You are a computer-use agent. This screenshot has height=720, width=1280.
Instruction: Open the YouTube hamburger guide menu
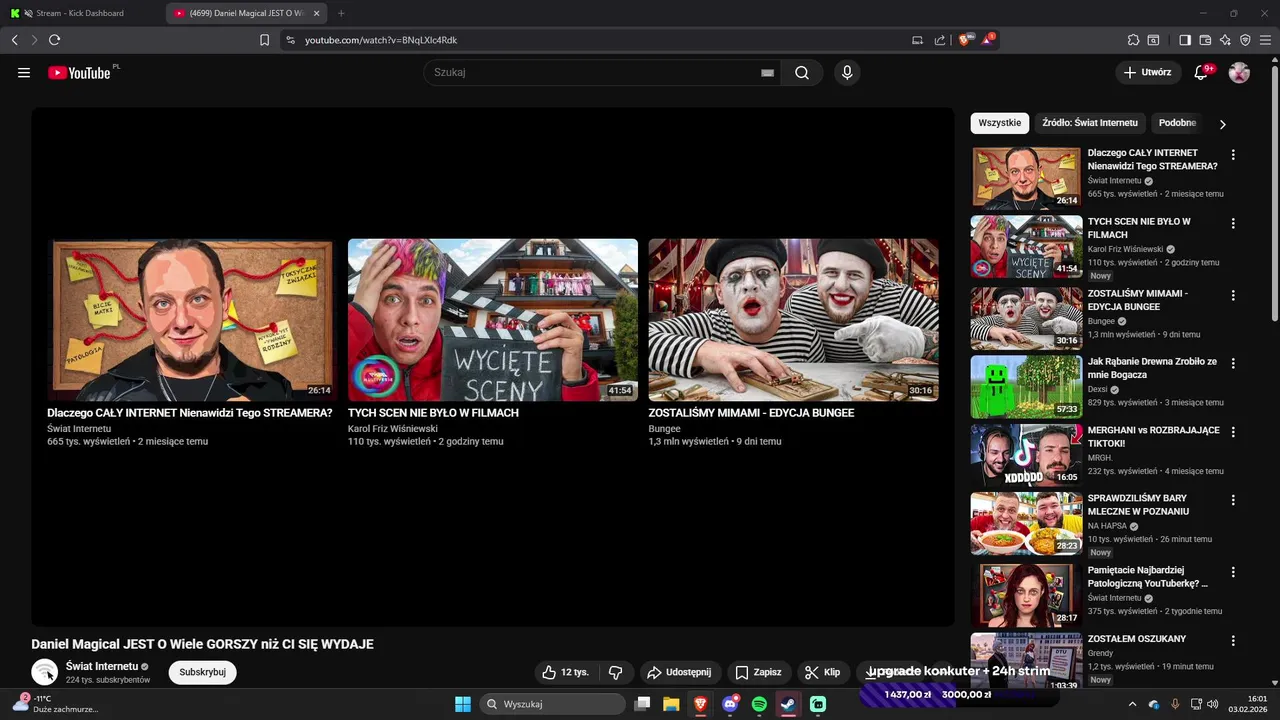pyautogui.click(x=24, y=72)
